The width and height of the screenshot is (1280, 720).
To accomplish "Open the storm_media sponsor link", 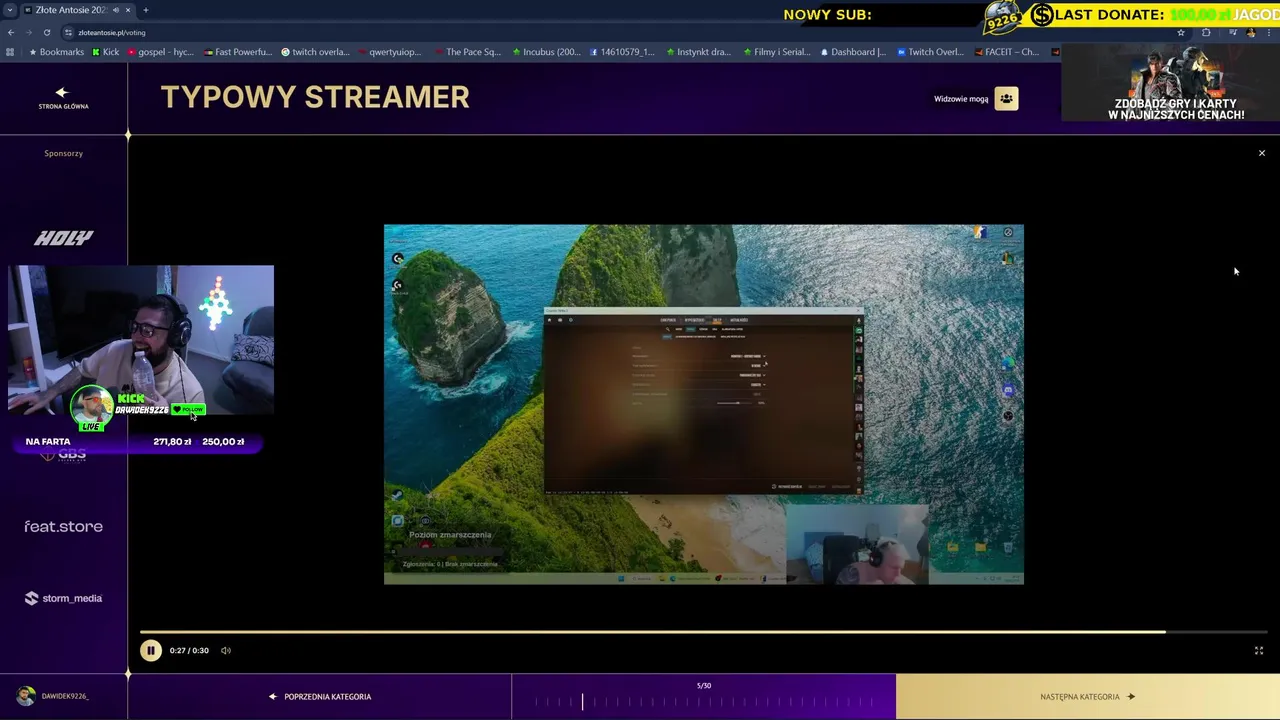I will click(63, 598).
